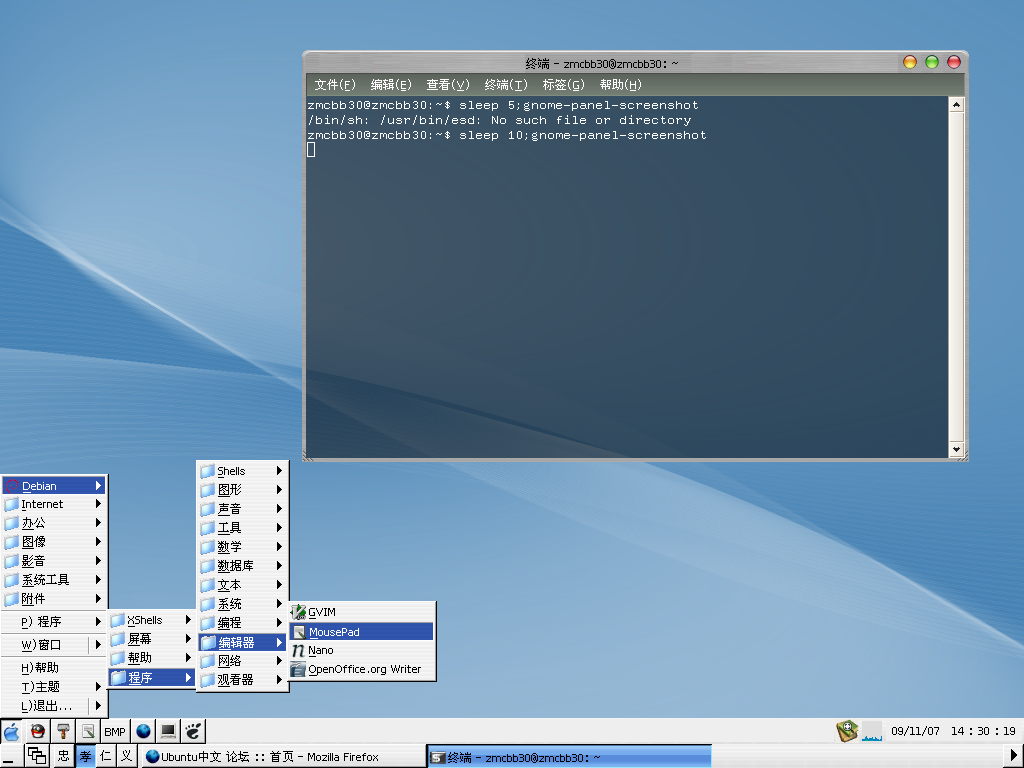Open the CPU load graph tray monitor

(x=872, y=731)
